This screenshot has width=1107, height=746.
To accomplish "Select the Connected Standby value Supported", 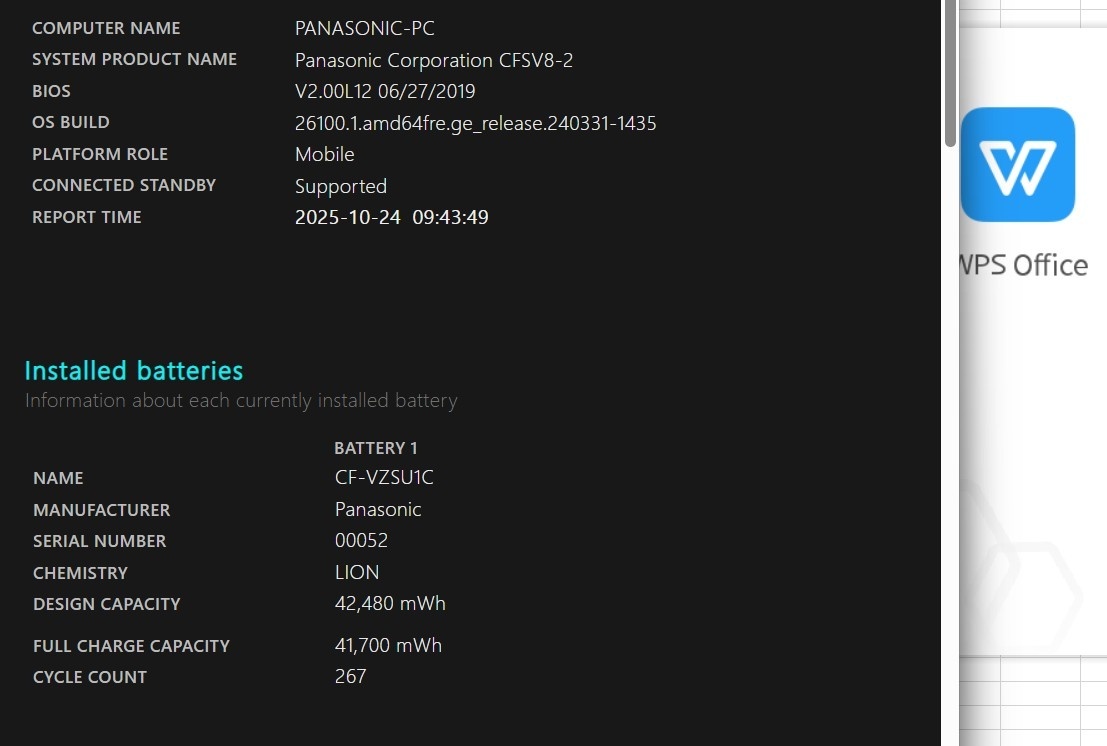I will point(340,186).
